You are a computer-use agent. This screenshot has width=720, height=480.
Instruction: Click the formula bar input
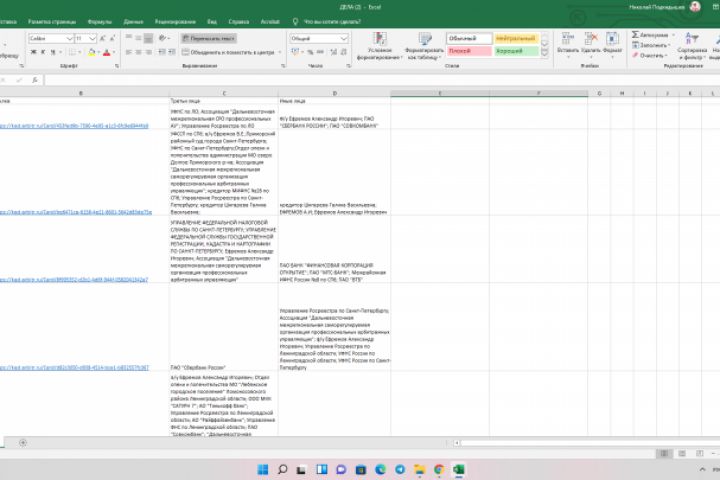[381, 80]
